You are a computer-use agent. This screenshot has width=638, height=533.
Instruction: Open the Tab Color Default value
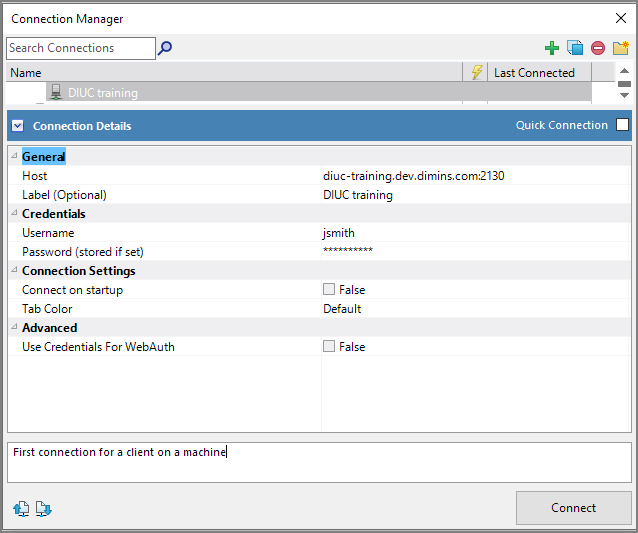click(342, 309)
